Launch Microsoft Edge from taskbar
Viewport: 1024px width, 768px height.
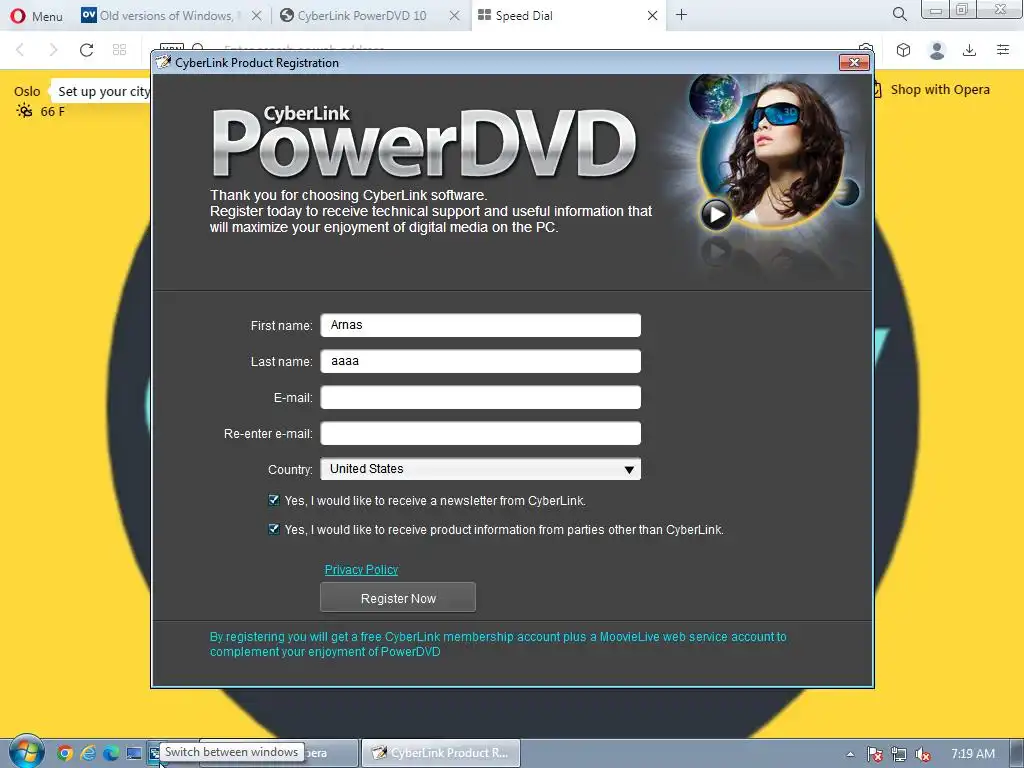111,754
